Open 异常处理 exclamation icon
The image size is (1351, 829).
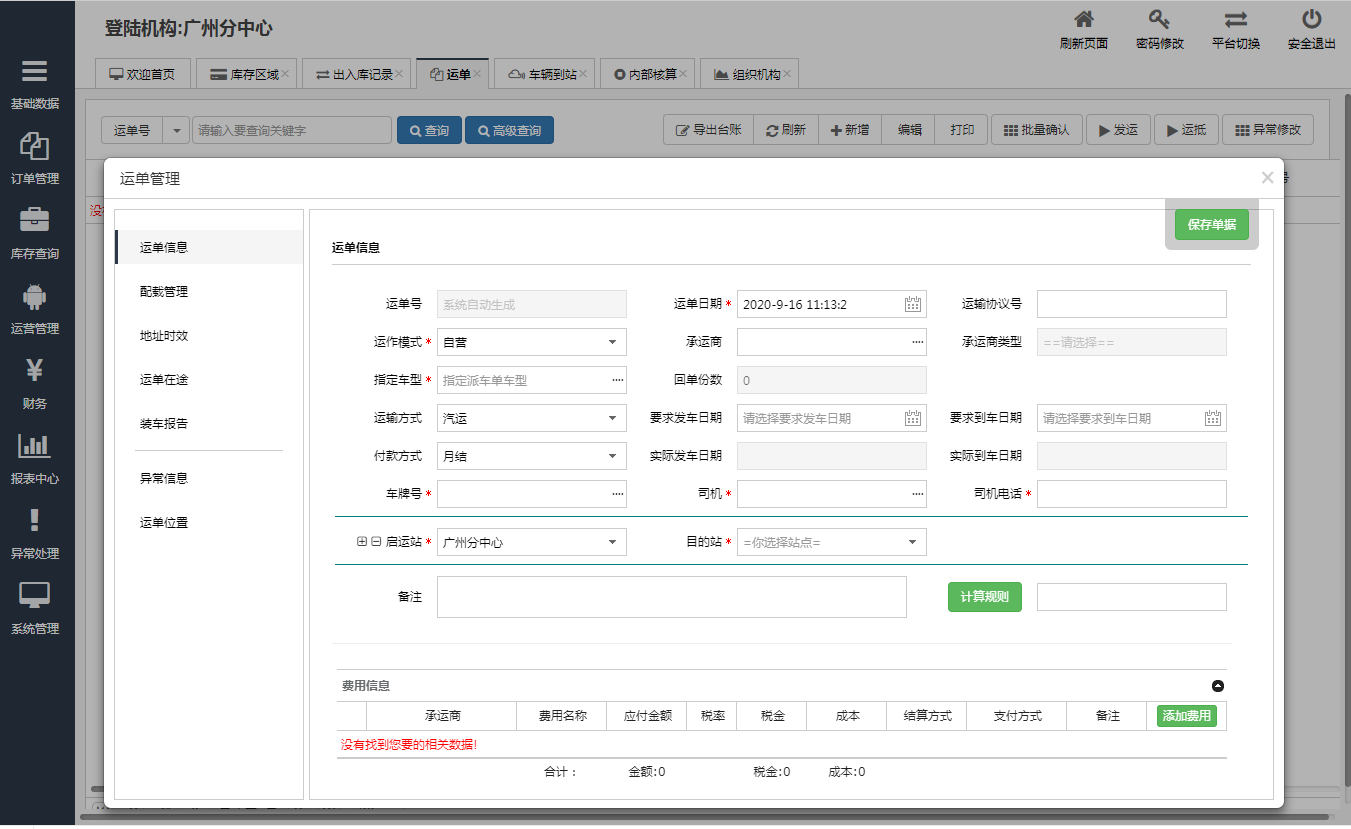34,520
